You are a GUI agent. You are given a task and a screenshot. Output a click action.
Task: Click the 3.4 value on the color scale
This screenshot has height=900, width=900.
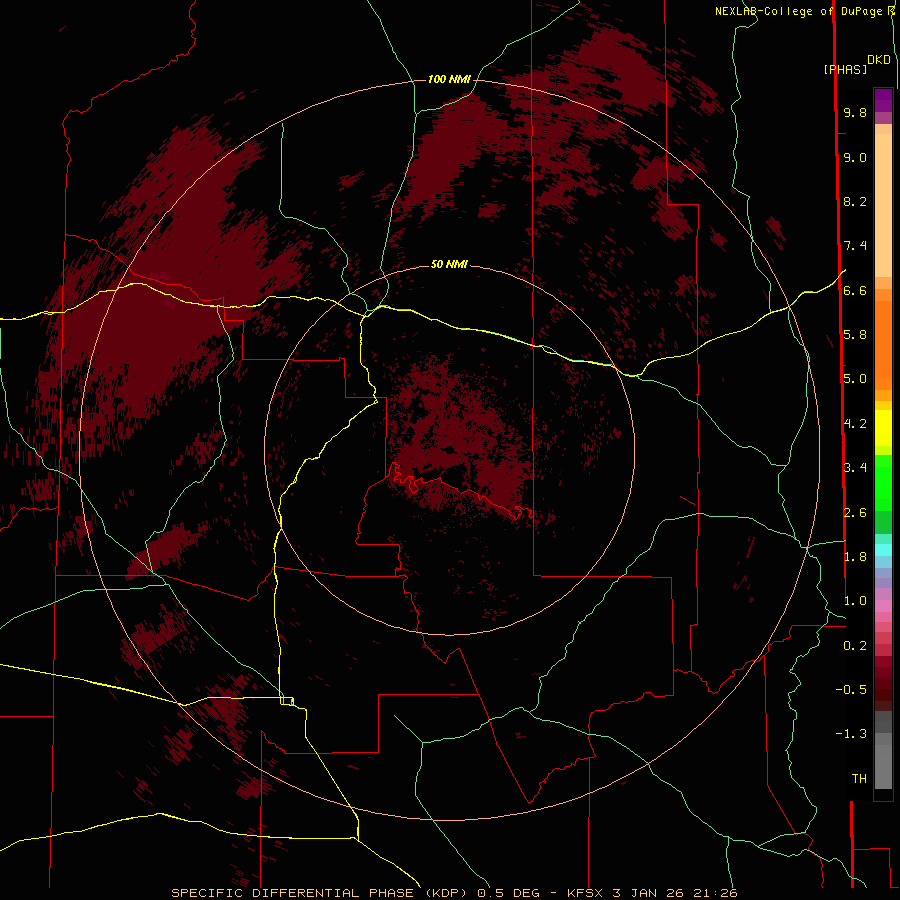pyautogui.click(x=855, y=468)
